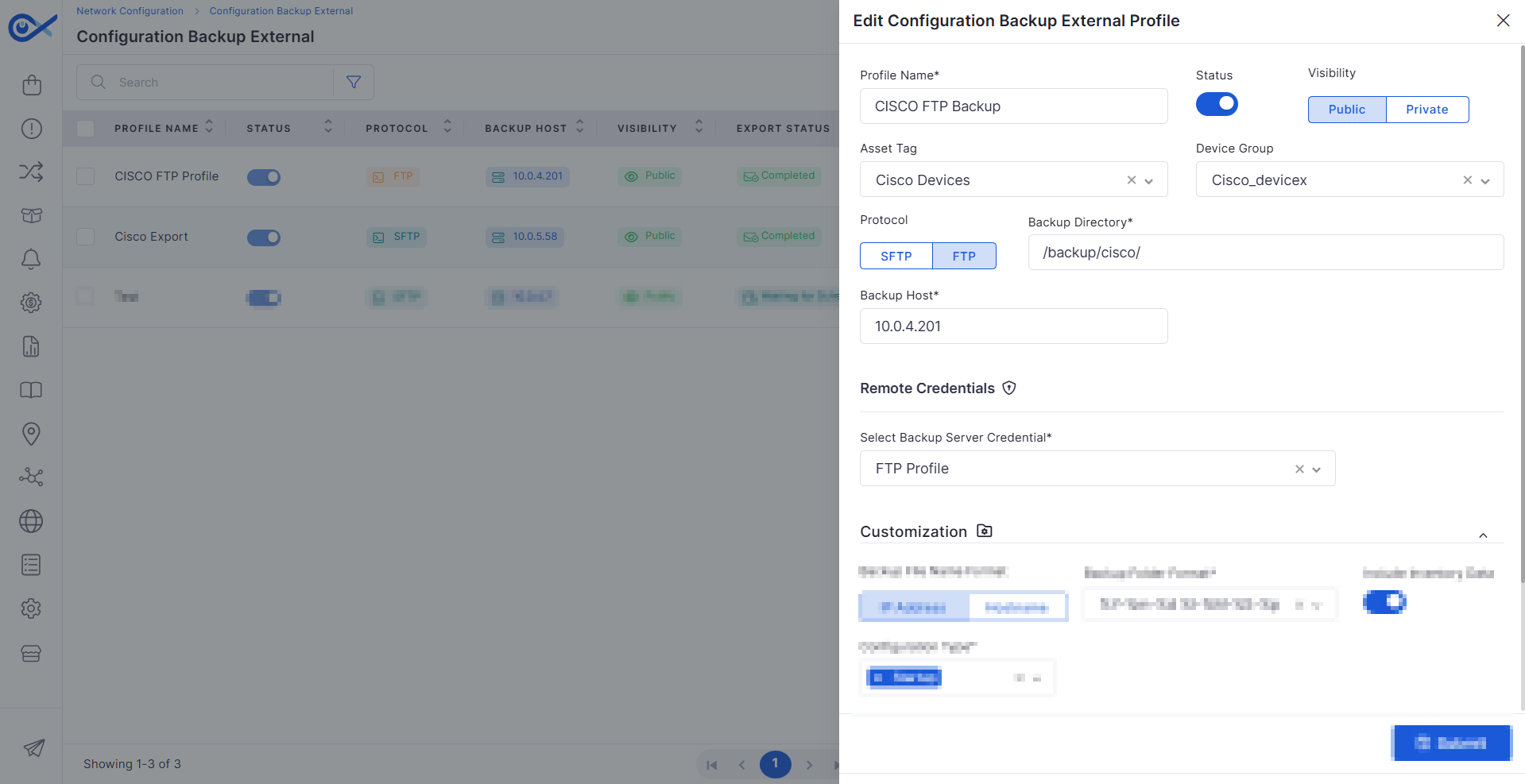The width and height of the screenshot is (1525, 784).
Task: Open the alerts bell icon in sidebar
Action: 31,259
